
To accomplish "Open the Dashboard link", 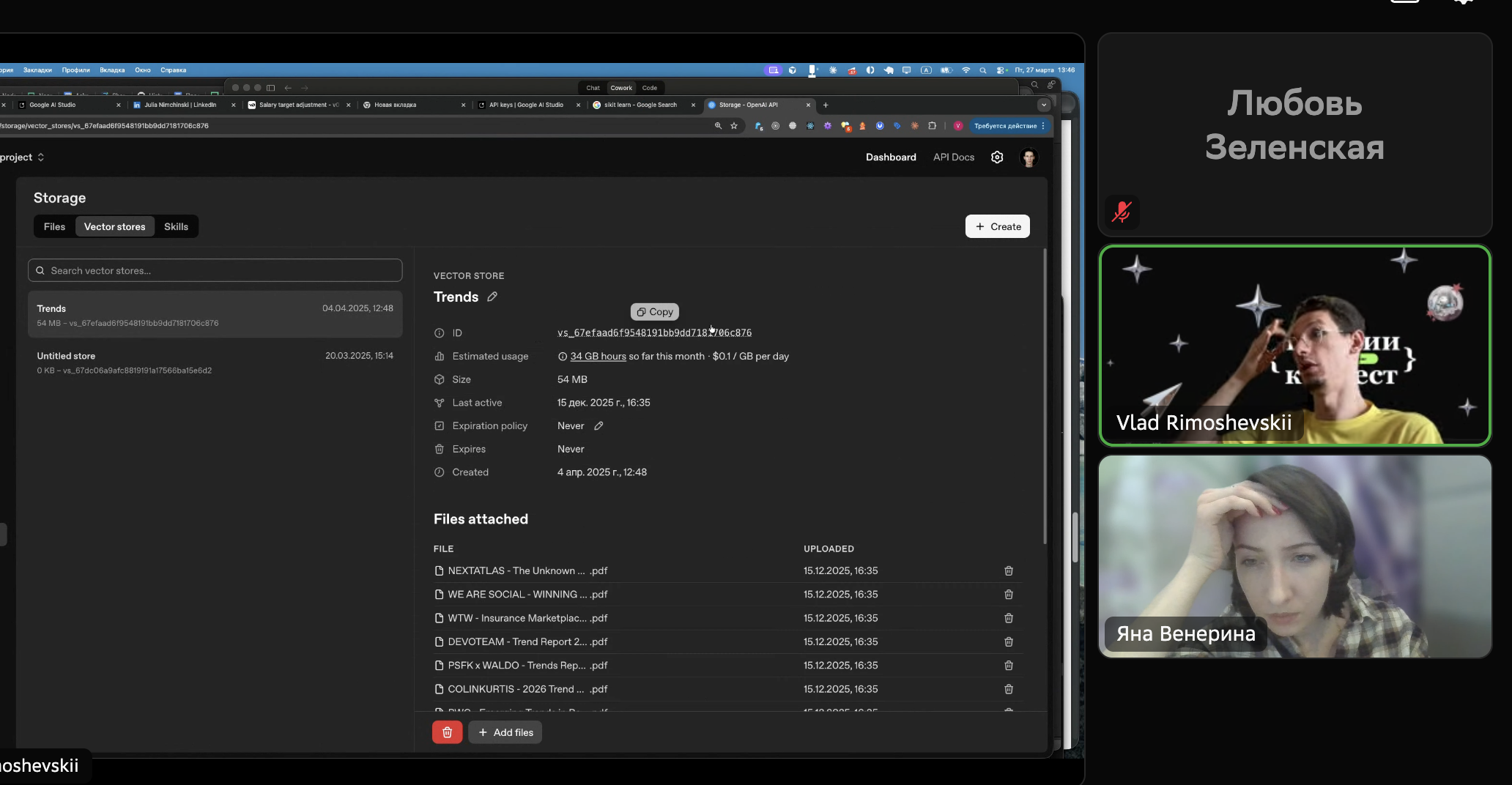I will click(x=891, y=157).
